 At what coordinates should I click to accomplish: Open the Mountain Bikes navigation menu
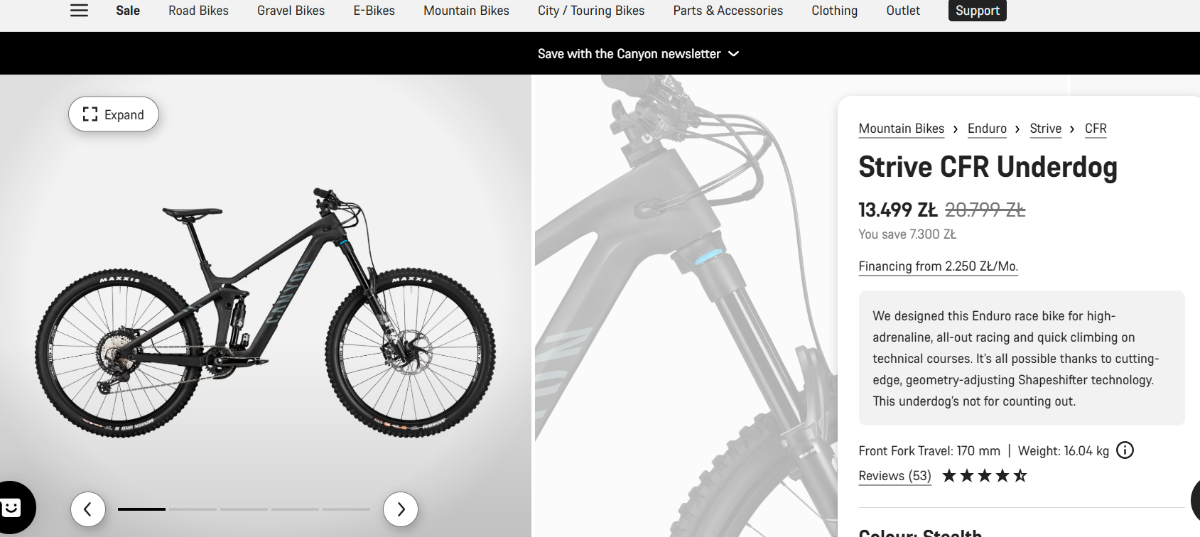pos(466,11)
